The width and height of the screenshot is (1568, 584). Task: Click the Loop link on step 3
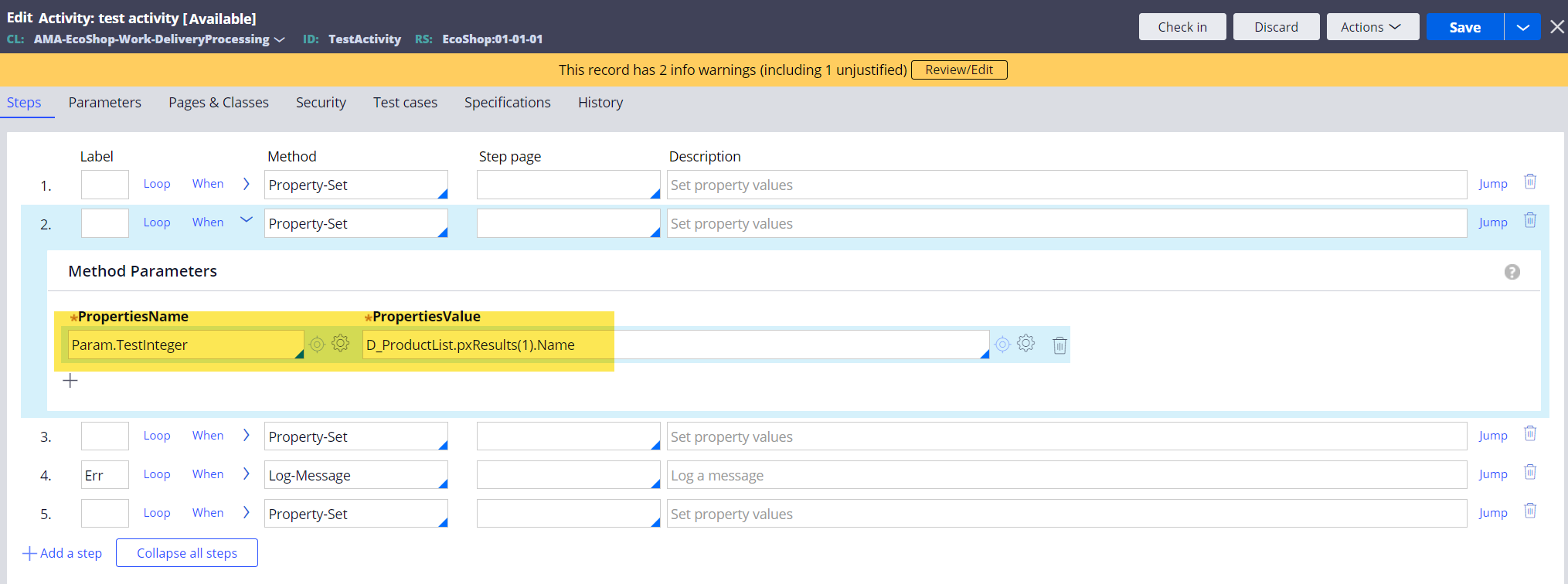157,436
